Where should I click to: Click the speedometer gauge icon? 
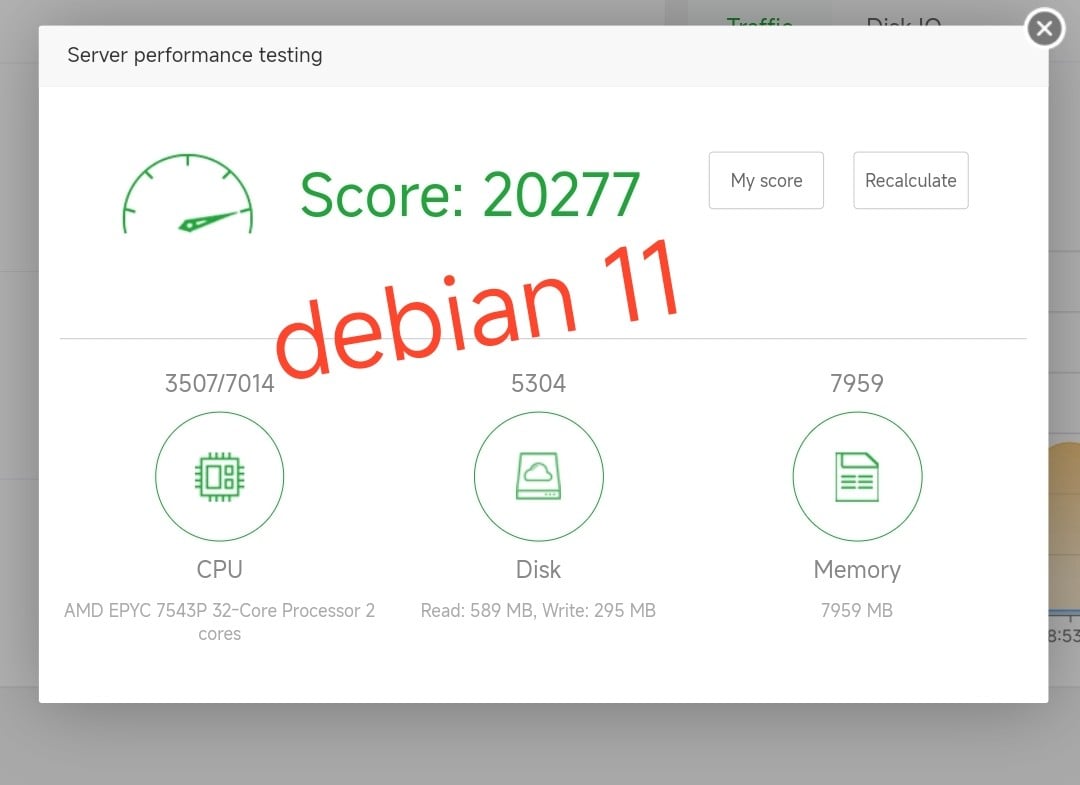click(188, 194)
